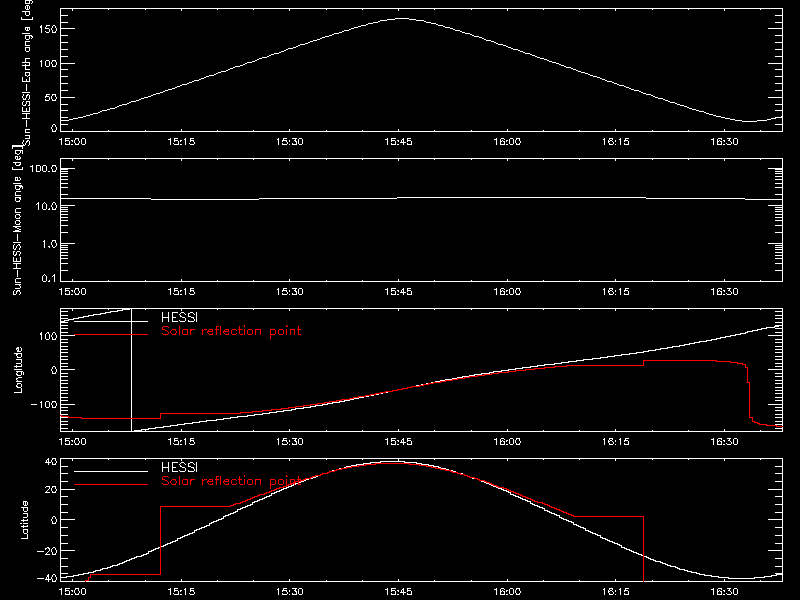The height and width of the screenshot is (600, 800).
Task: Click the 100.0 tick on Moon angle axis
Action: (43, 168)
